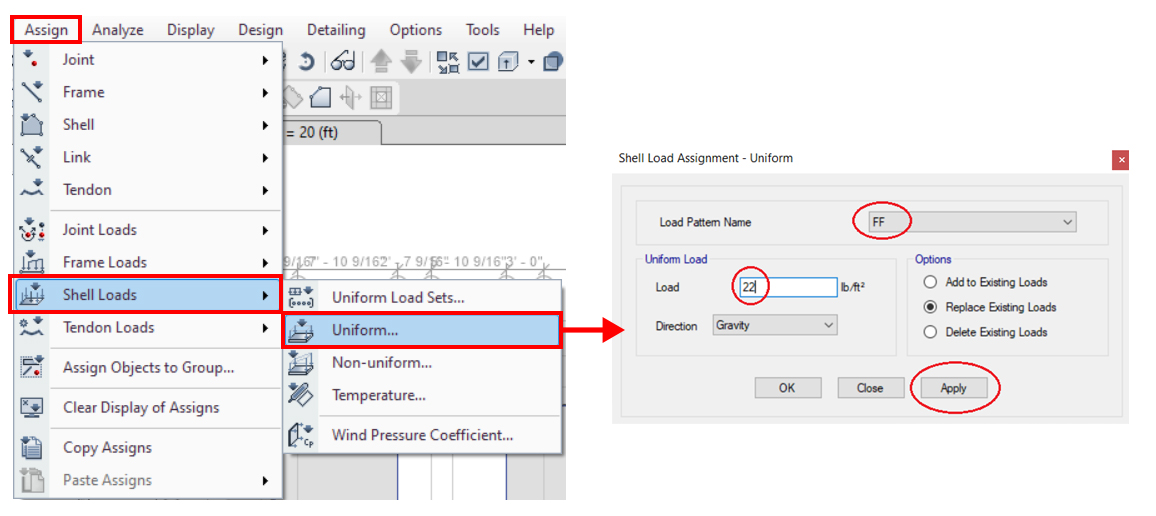Open the Help menu

tap(538, 30)
